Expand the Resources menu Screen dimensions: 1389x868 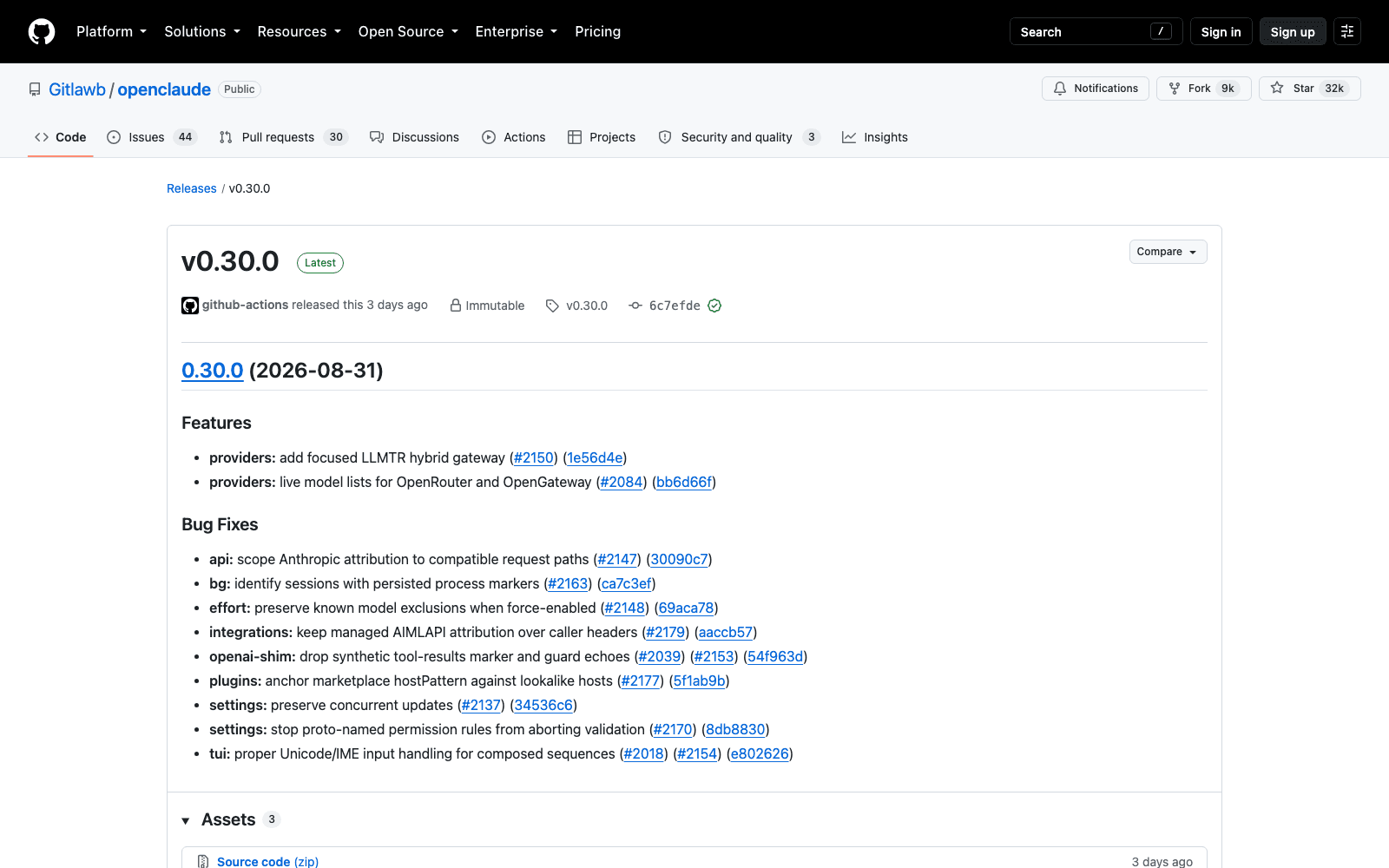[x=299, y=31]
